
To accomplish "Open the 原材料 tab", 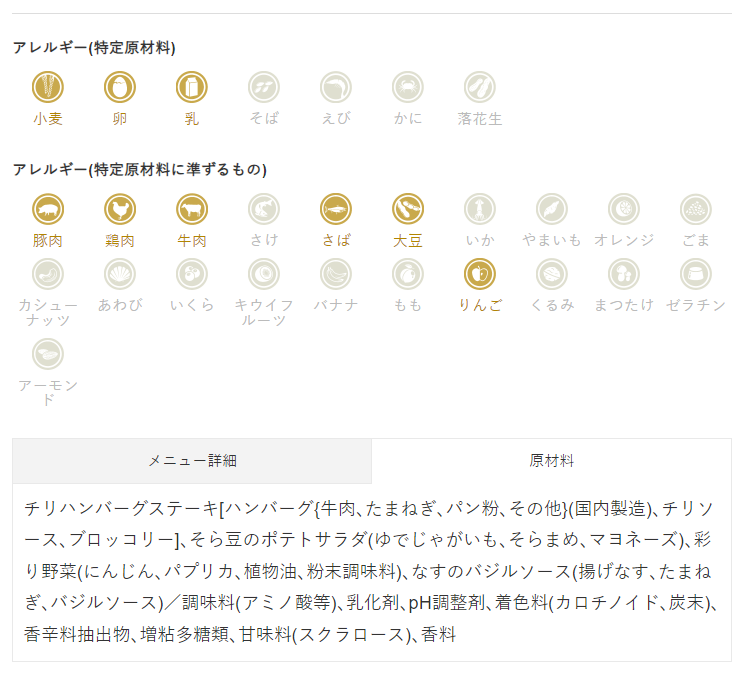I will [x=551, y=461].
